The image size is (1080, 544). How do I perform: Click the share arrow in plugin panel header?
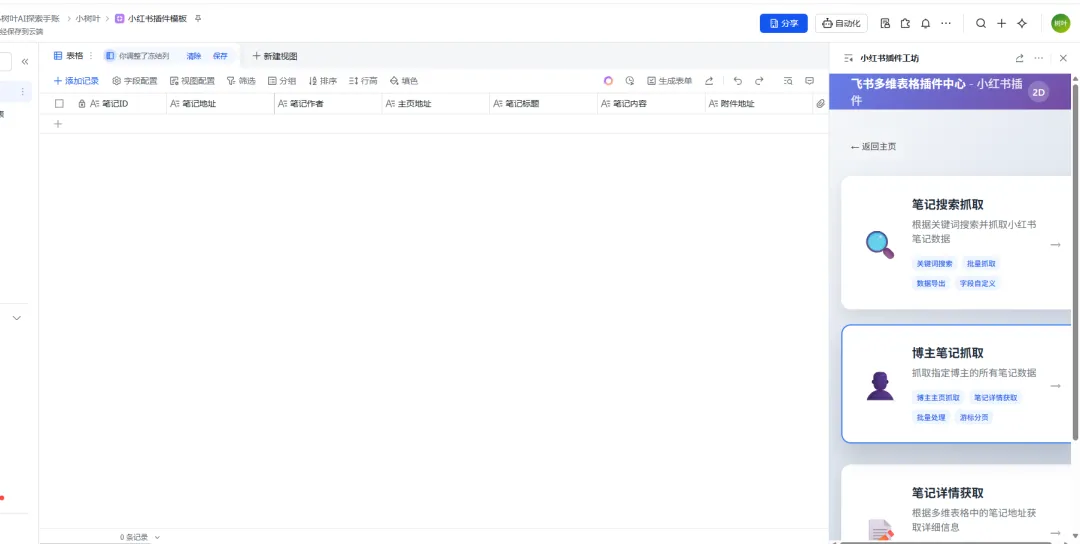(x=1019, y=59)
